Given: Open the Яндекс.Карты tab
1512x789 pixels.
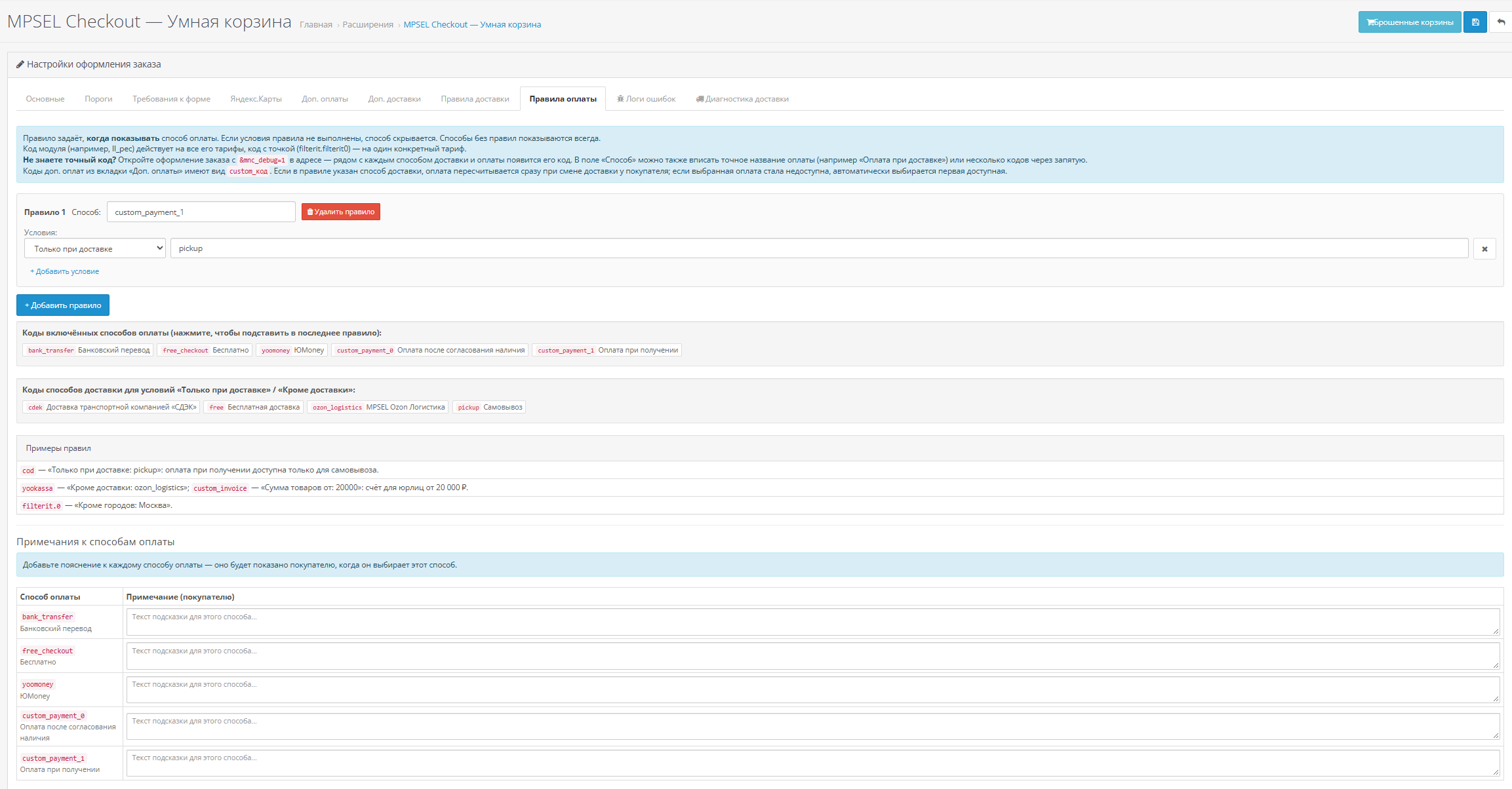Looking at the screenshot, I should click(256, 99).
